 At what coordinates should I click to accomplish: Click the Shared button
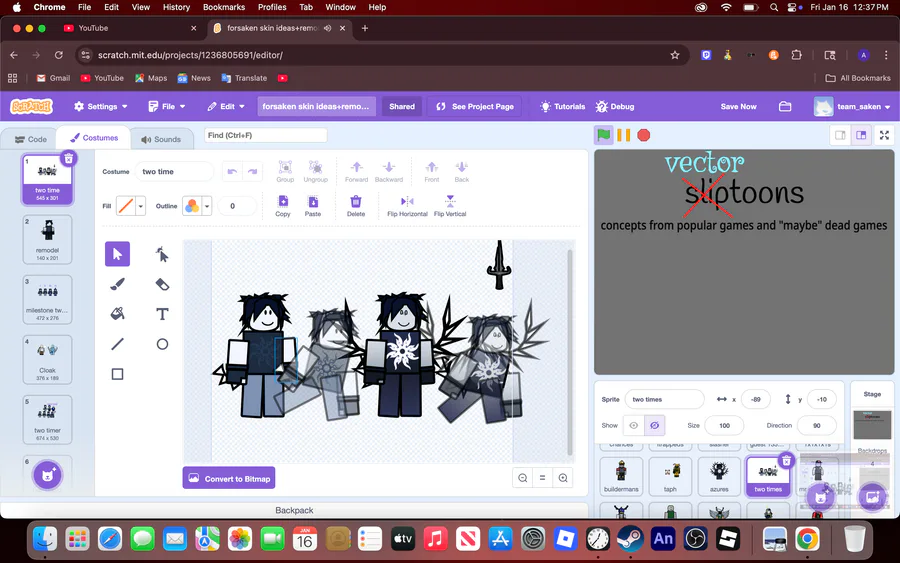coord(402,107)
